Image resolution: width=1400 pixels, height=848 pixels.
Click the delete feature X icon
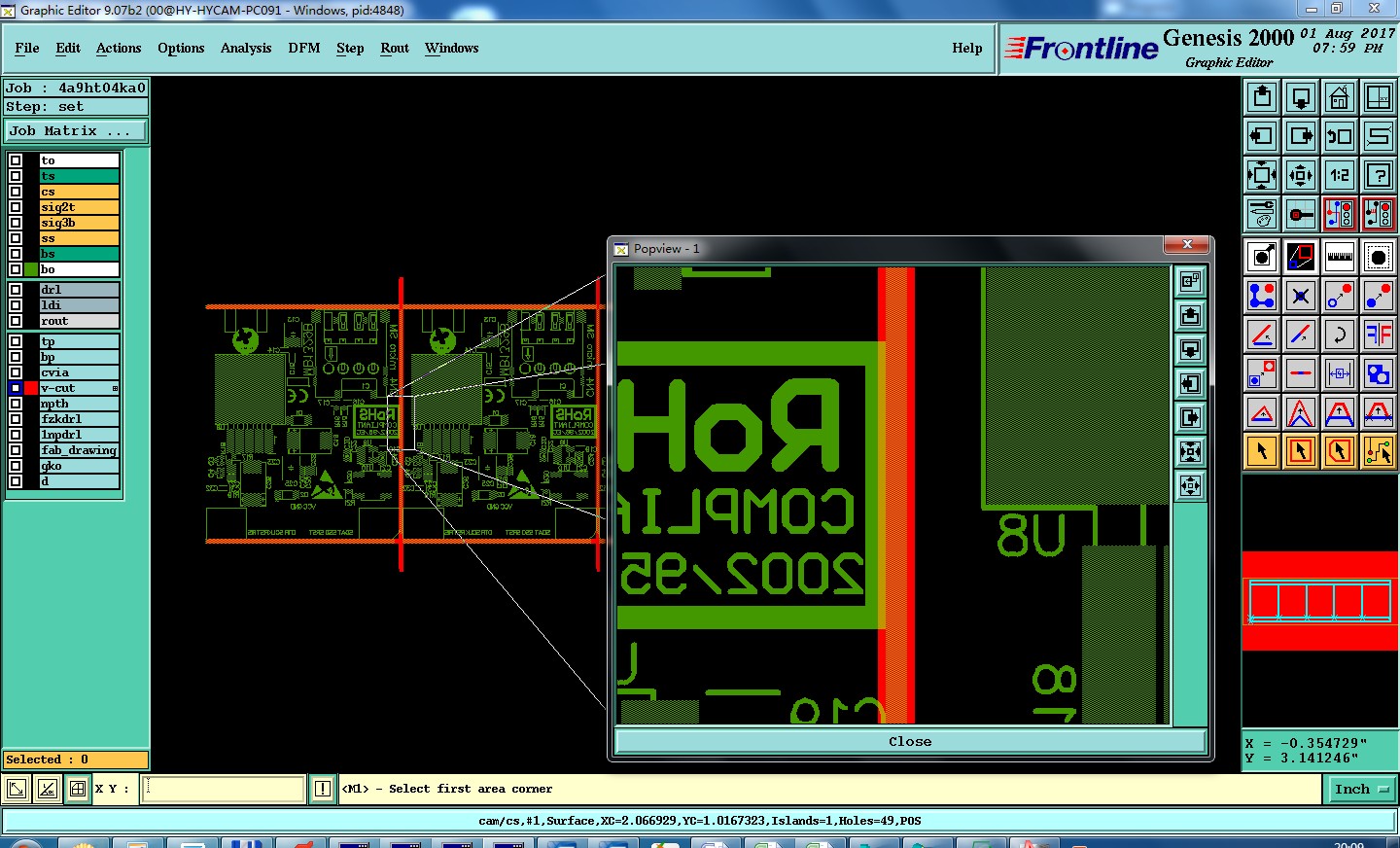(1301, 296)
